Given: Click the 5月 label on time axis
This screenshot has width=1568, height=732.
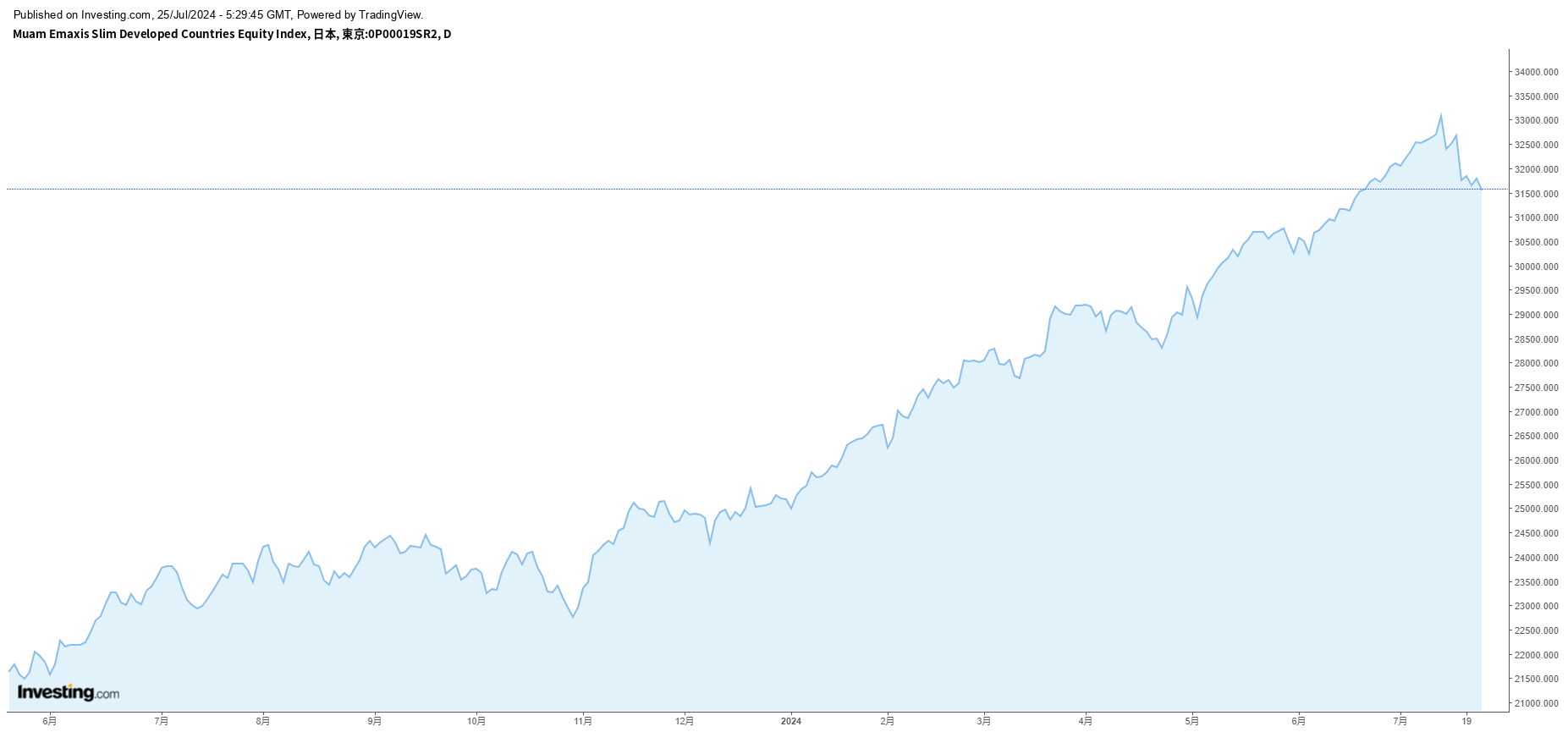Looking at the screenshot, I should pos(1191,721).
